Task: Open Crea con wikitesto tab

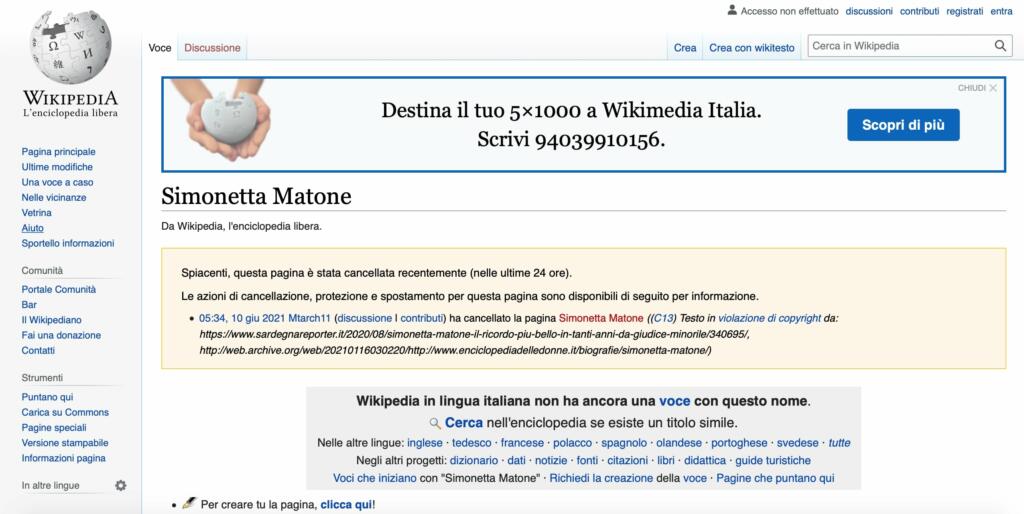Action: tap(752, 48)
